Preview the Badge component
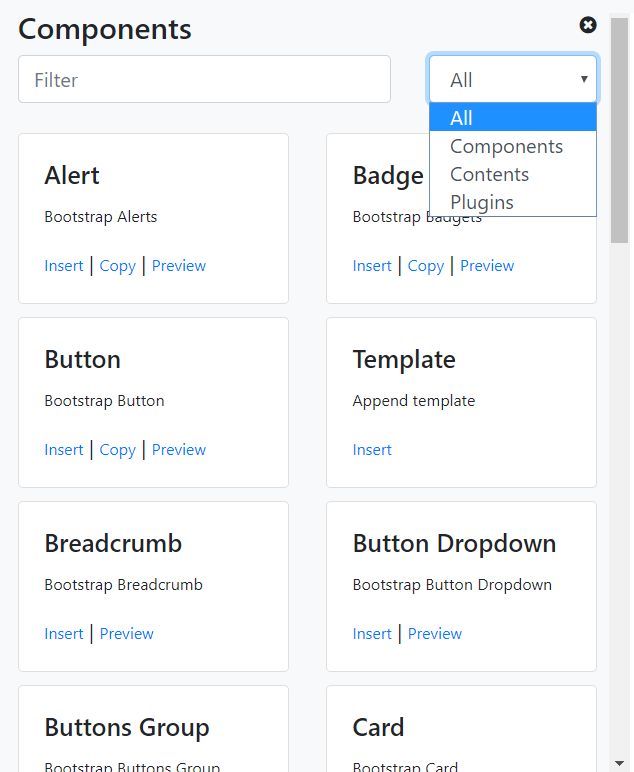634x772 pixels. (487, 266)
